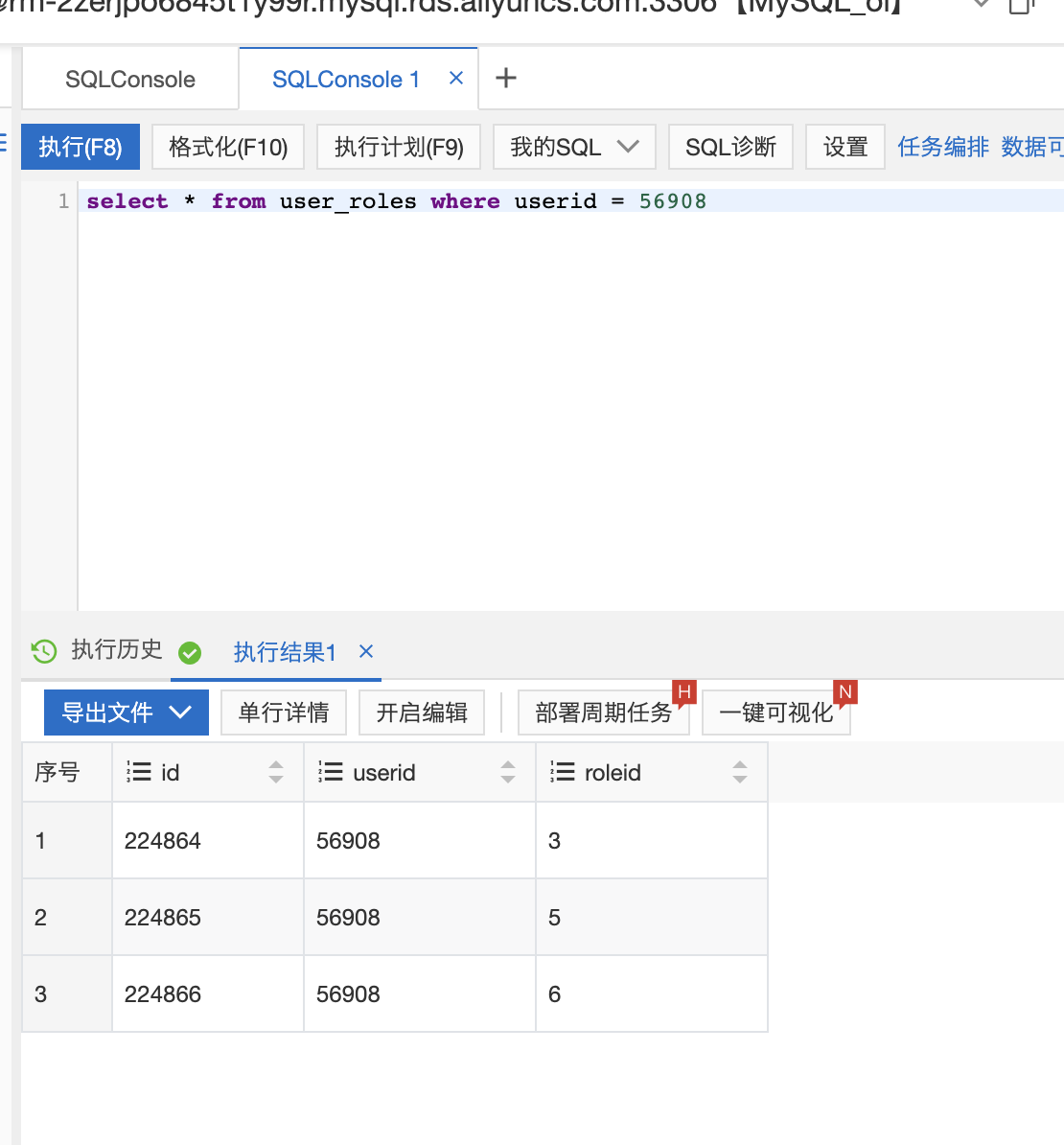Image resolution: width=1064 pixels, height=1145 pixels.
Task: Format SQL with 格式化(F10) button
Action: point(228,147)
